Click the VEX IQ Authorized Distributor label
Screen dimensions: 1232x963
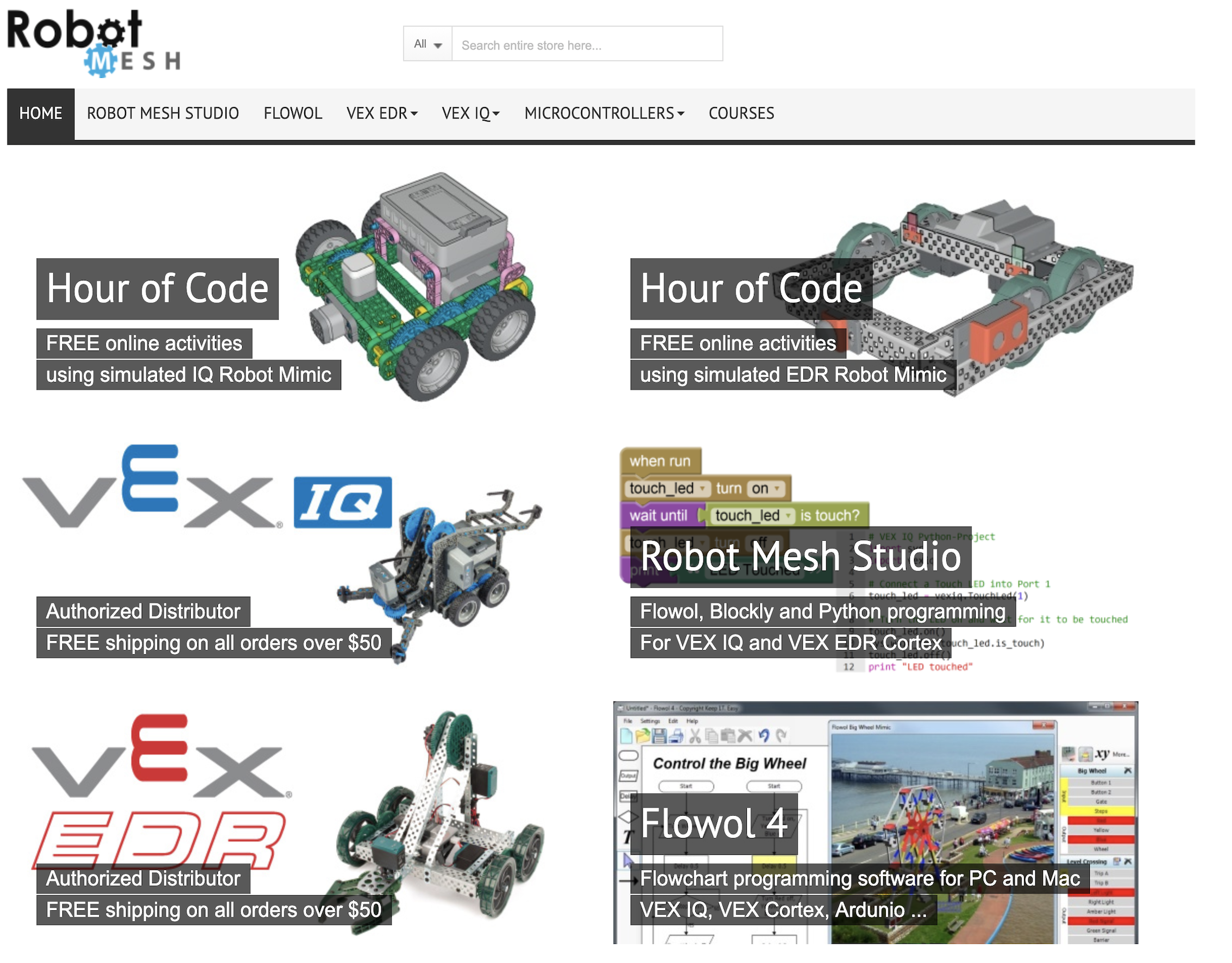point(143,612)
